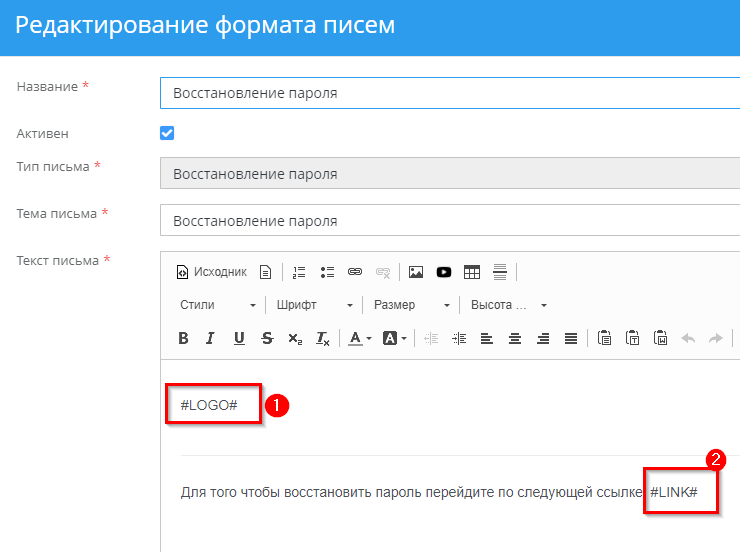Uncheck the Активен checkbox
This screenshot has width=740, height=552.
pos(167,133)
